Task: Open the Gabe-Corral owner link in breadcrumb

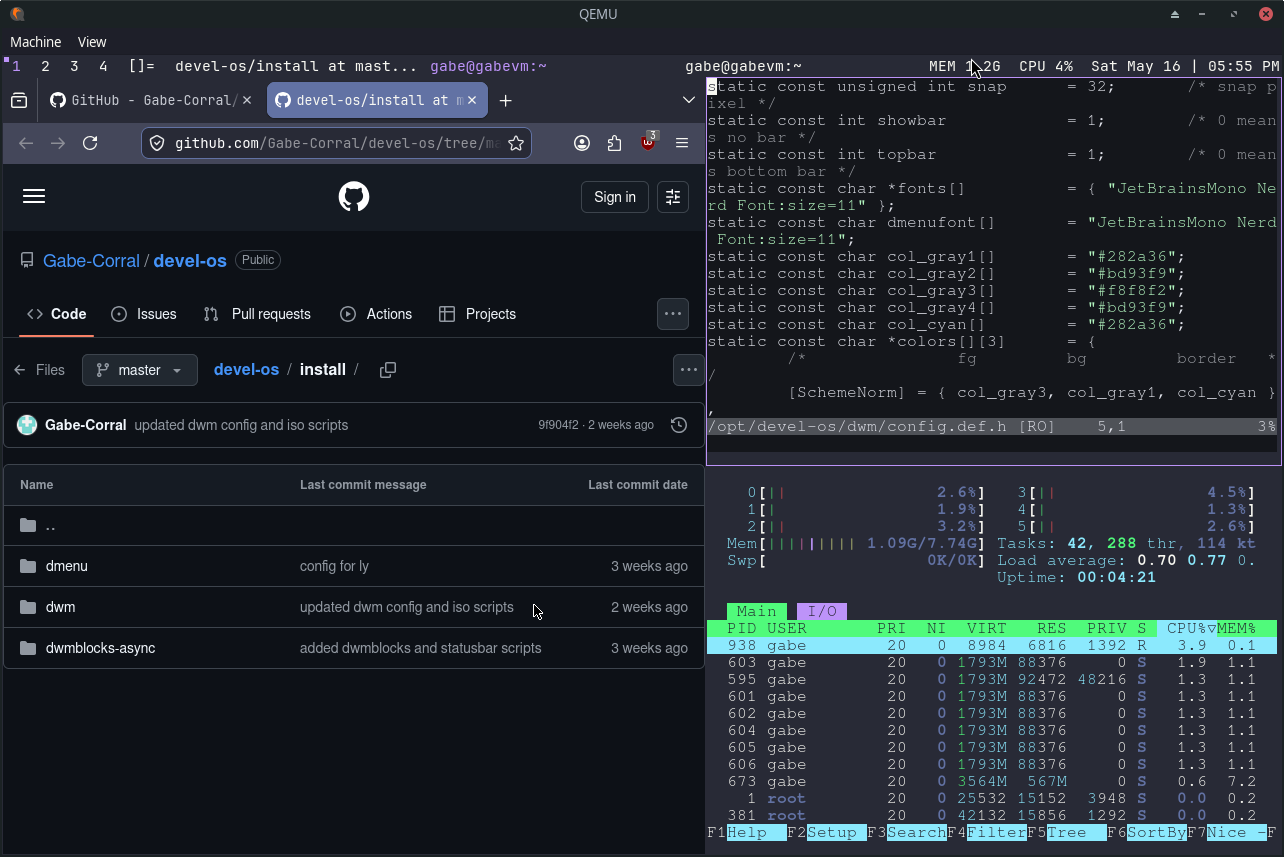Action: point(91,260)
